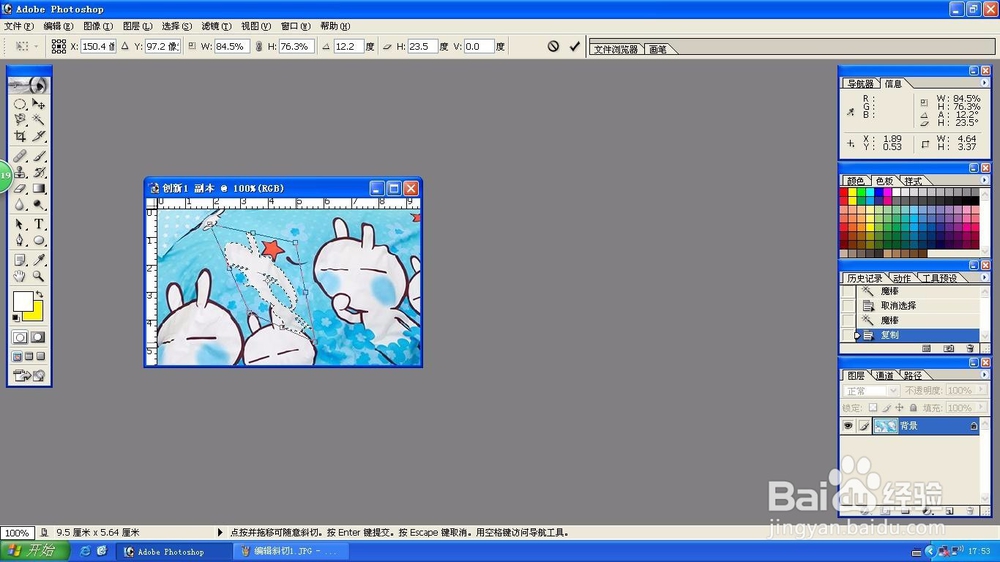Select the History Brush tool
Viewport: 1000px width, 562px height.
point(39,172)
